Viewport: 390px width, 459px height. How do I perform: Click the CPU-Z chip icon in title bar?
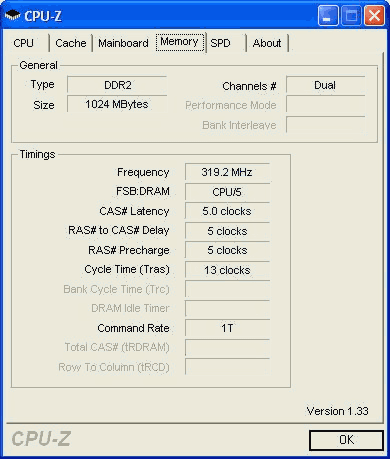(13, 15)
